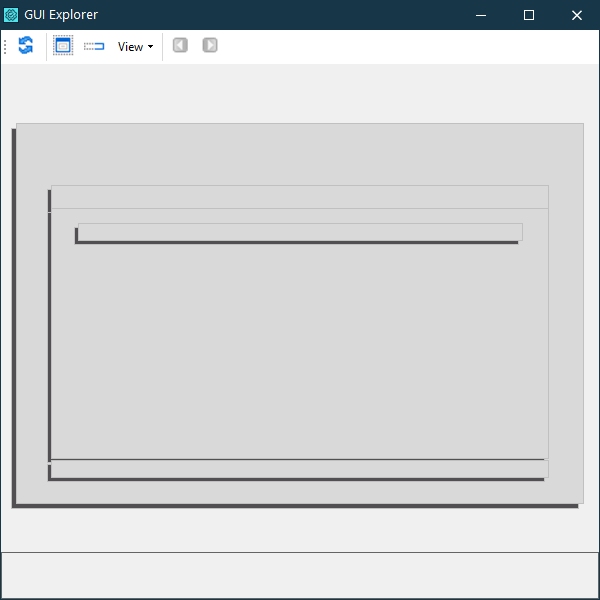Close the GUI Explorer window
The height and width of the screenshot is (600, 600).
point(577,15)
